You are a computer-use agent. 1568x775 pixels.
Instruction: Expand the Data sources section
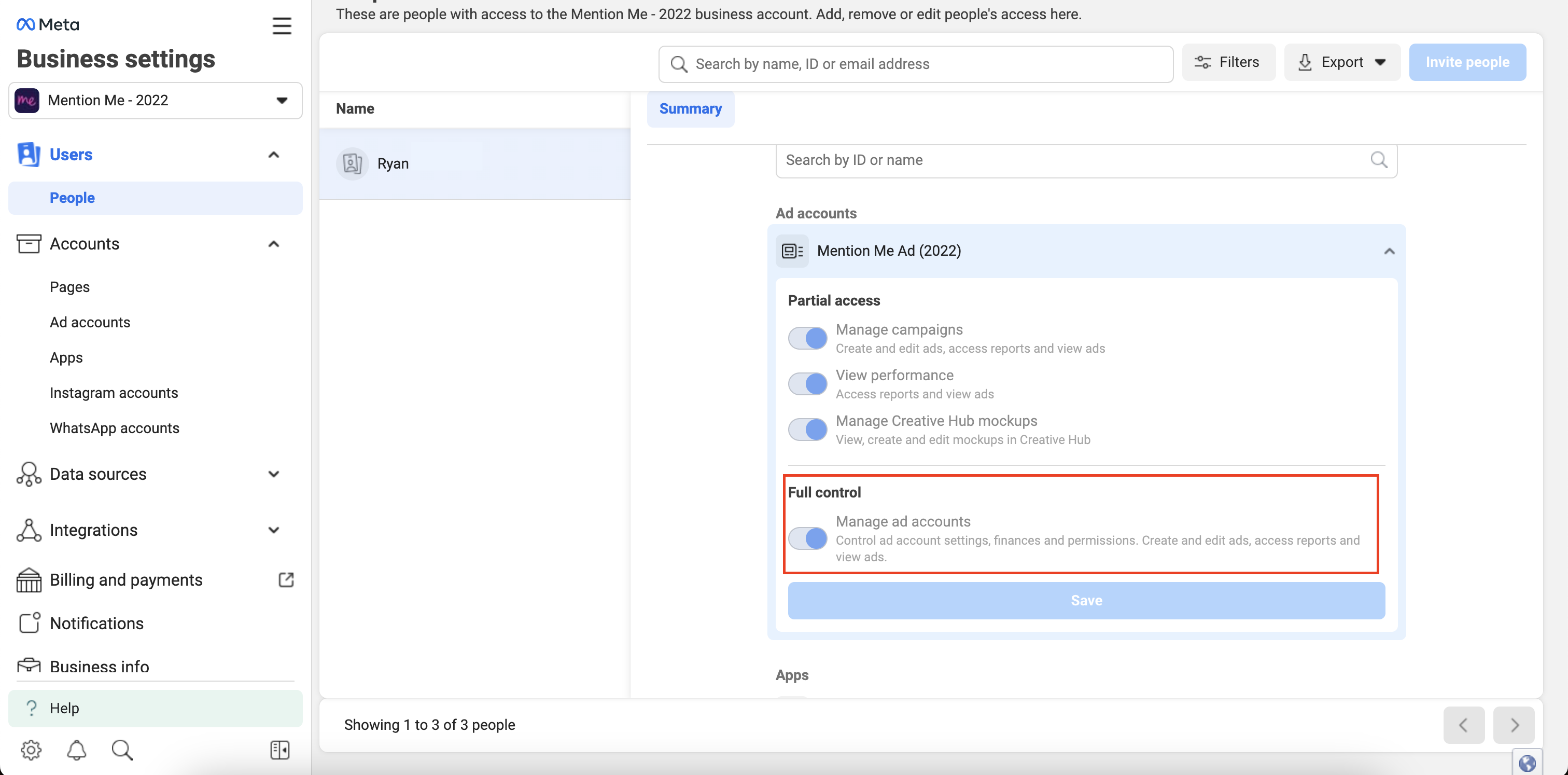tap(274, 474)
